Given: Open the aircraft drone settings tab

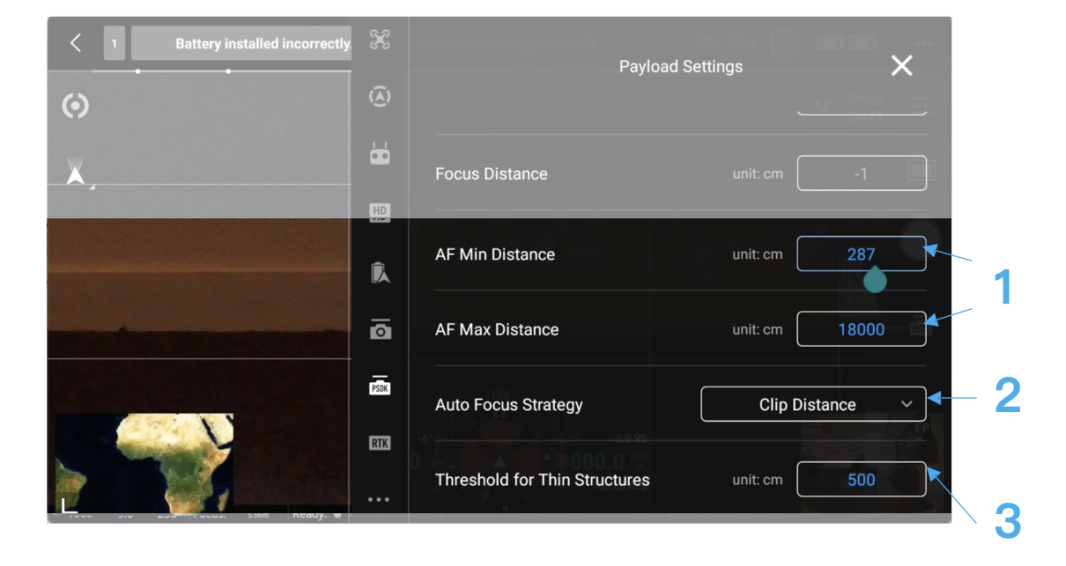Looking at the screenshot, I should coord(379,40).
